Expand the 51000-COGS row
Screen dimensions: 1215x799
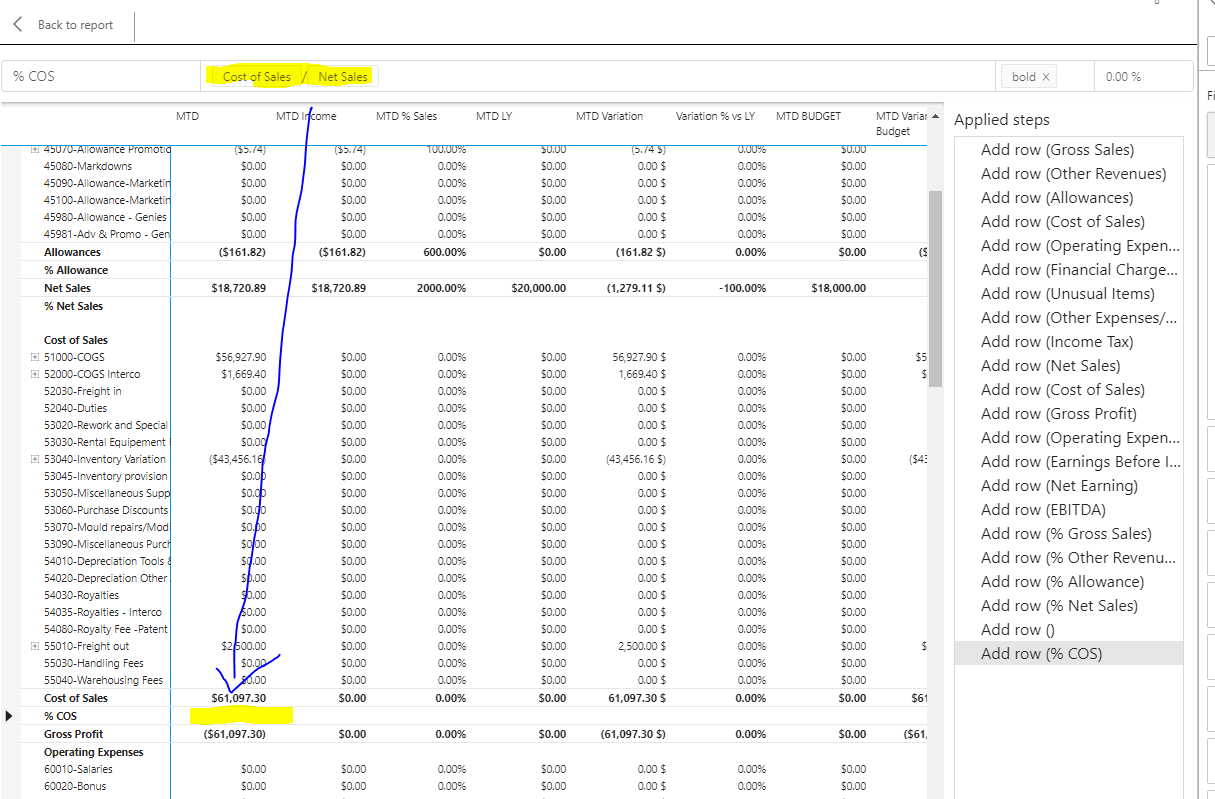pyautogui.click(x=35, y=357)
